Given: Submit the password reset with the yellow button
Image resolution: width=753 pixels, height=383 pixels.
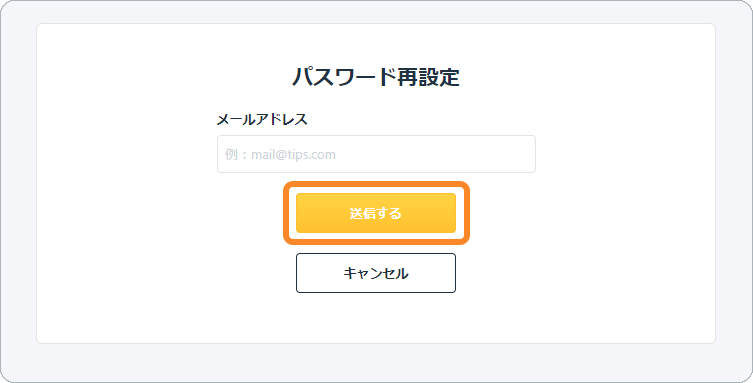Looking at the screenshot, I should point(376,213).
